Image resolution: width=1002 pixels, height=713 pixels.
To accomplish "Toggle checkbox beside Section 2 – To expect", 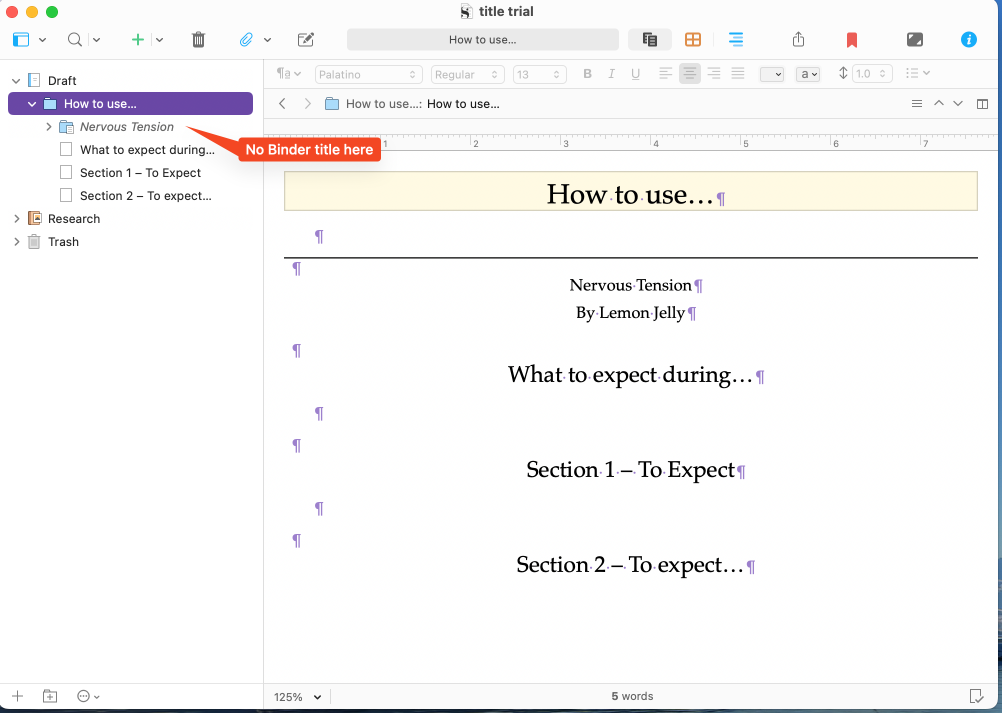I will click(66, 196).
